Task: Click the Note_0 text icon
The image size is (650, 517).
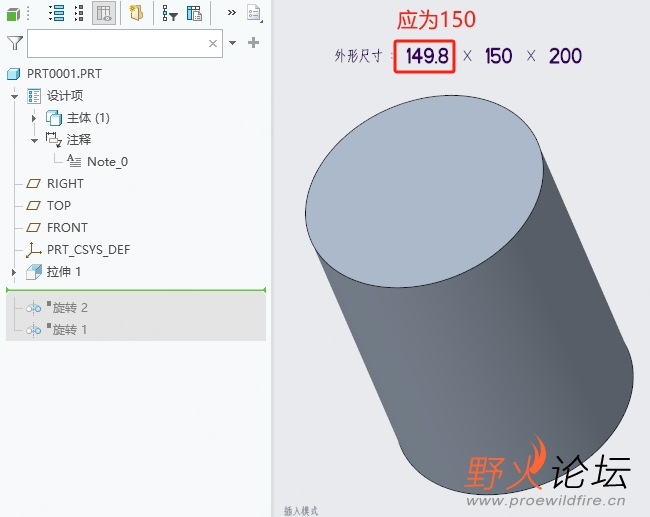Action: pos(74,161)
